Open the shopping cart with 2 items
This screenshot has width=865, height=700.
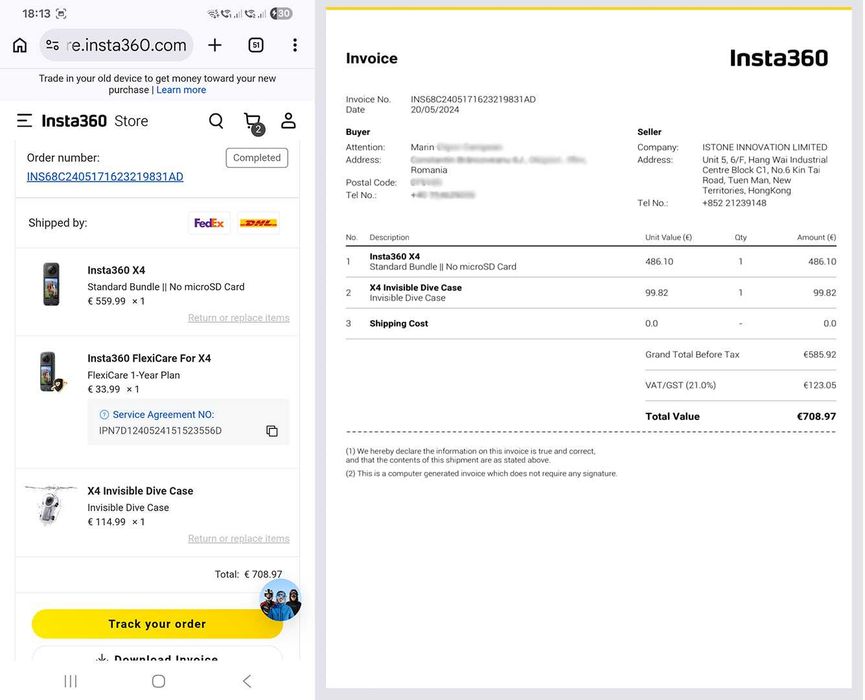254,123
